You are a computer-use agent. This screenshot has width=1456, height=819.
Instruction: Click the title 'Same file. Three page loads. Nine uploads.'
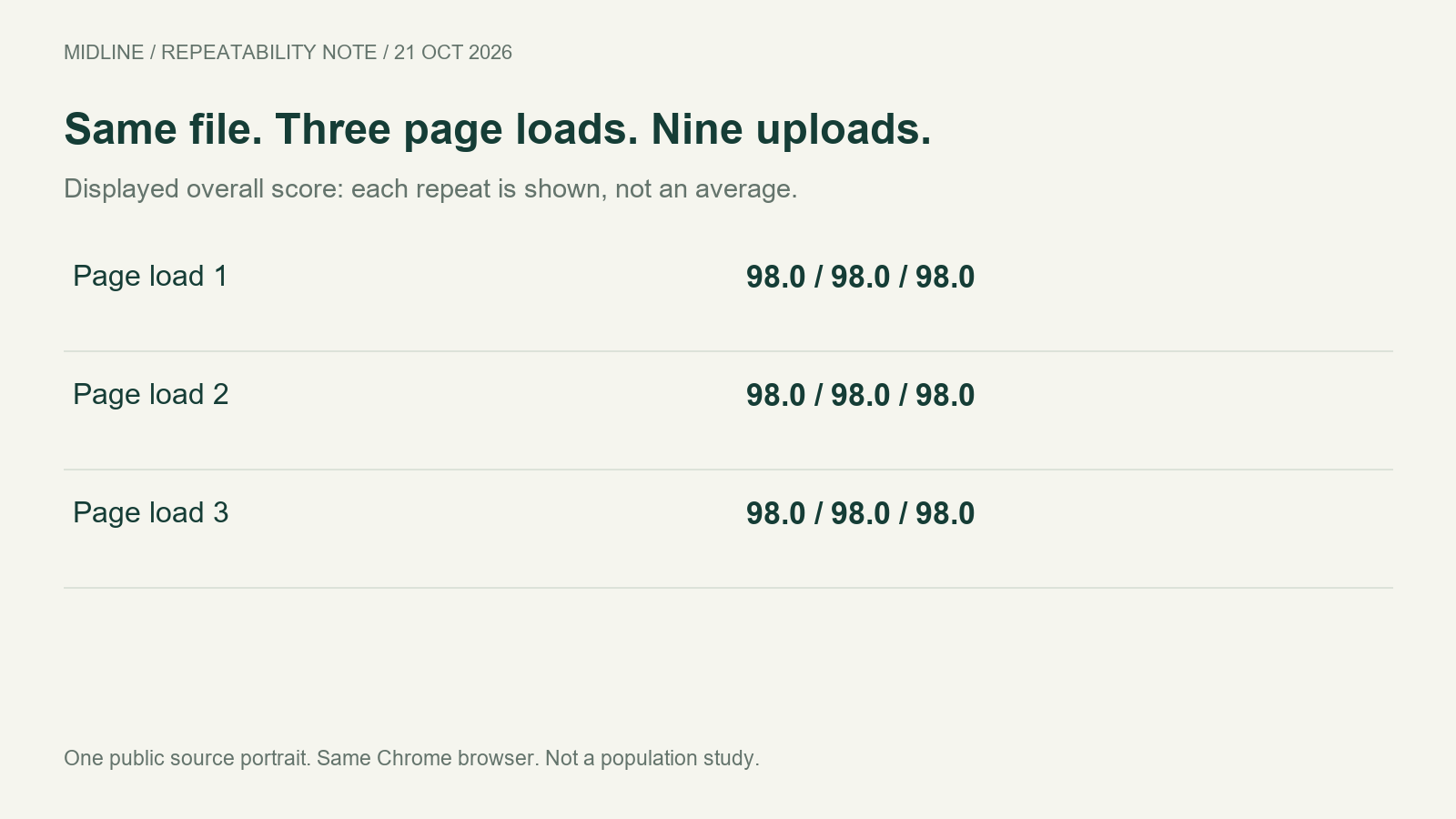[498, 129]
